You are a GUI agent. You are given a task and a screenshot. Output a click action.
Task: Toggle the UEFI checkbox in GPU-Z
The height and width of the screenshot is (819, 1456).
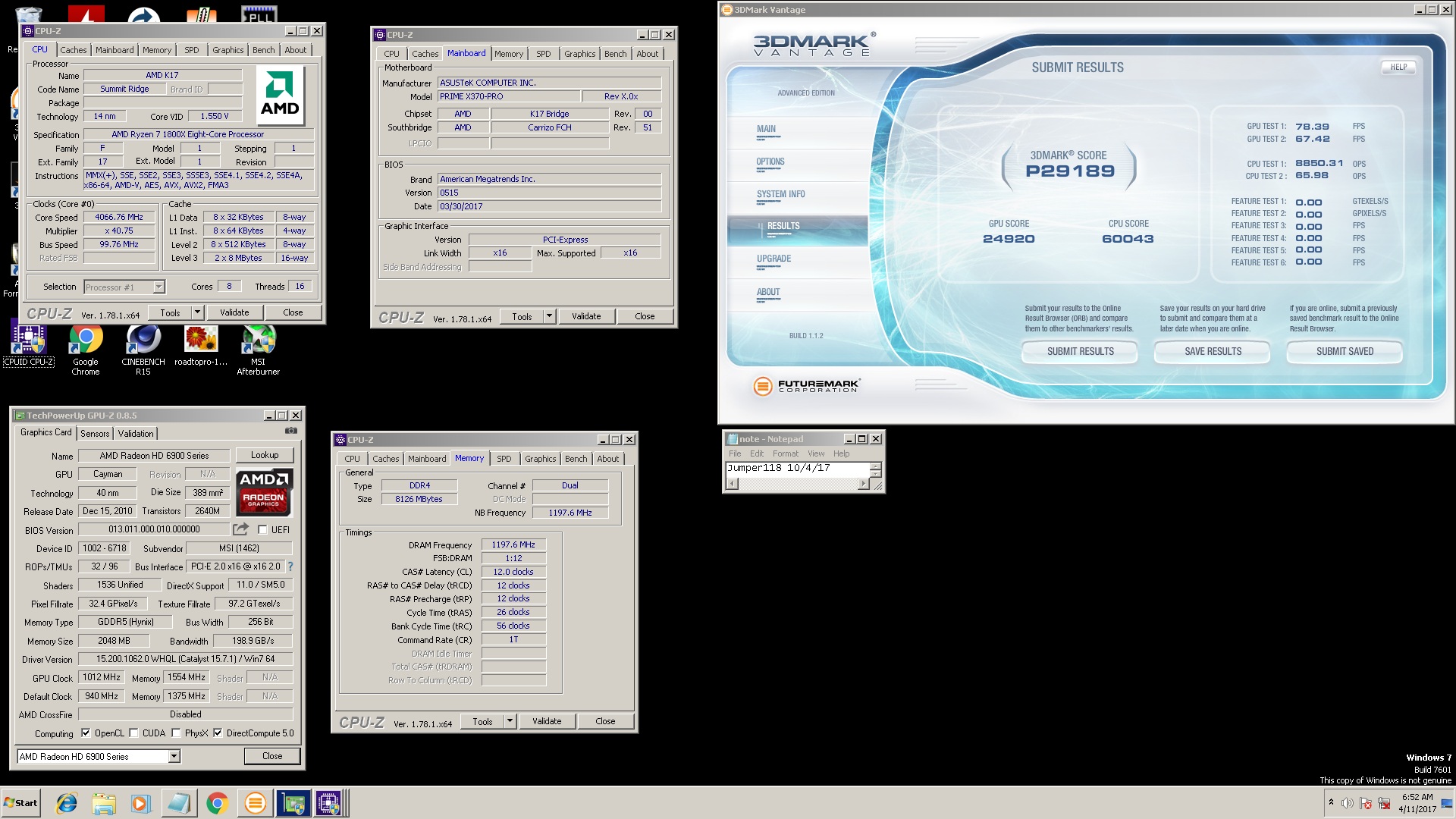[262, 529]
